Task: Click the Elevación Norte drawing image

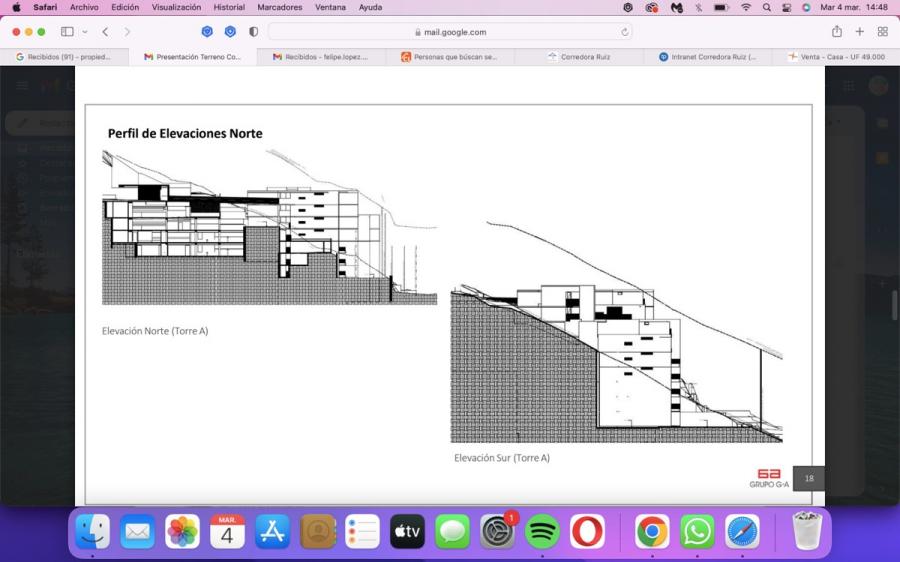Action: (269, 227)
